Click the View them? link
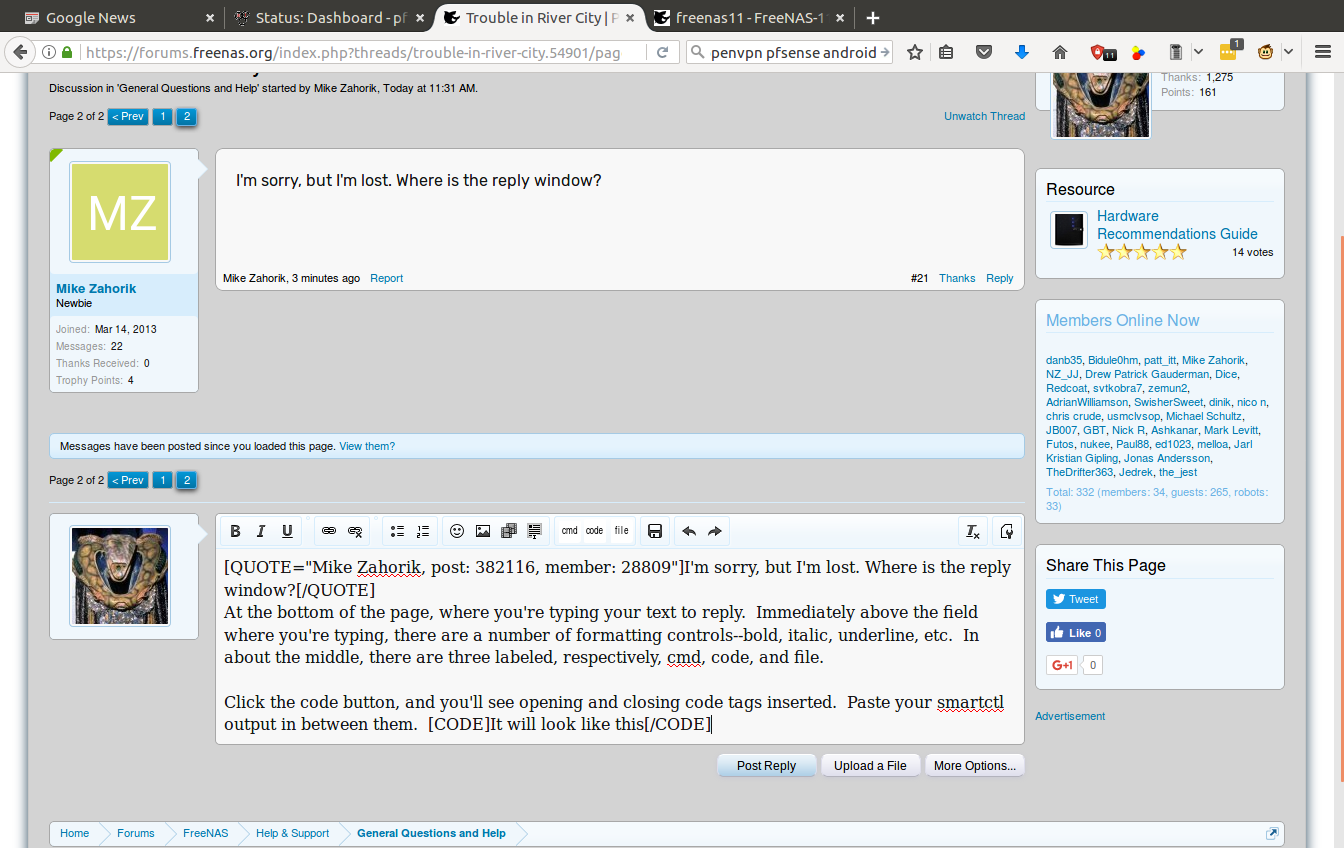Screen dimensions: 1344x848 coord(367,446)
